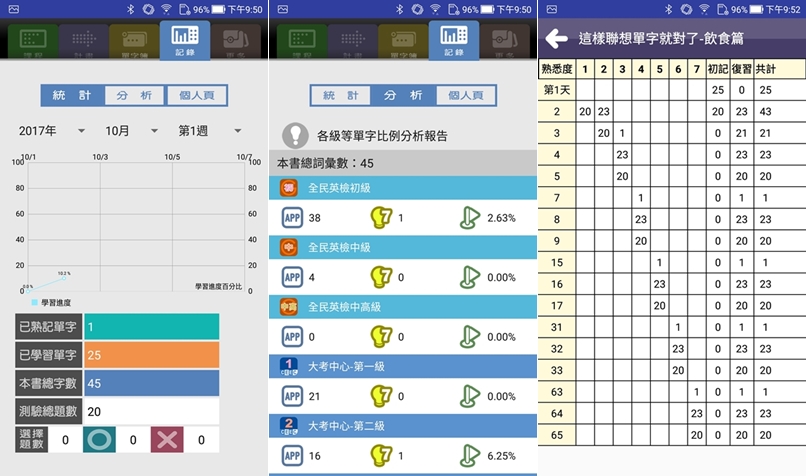The width and height of the screenshot is (806, 476).
Task: Tap the 復習 column header
Action: [x=741, y=69]
